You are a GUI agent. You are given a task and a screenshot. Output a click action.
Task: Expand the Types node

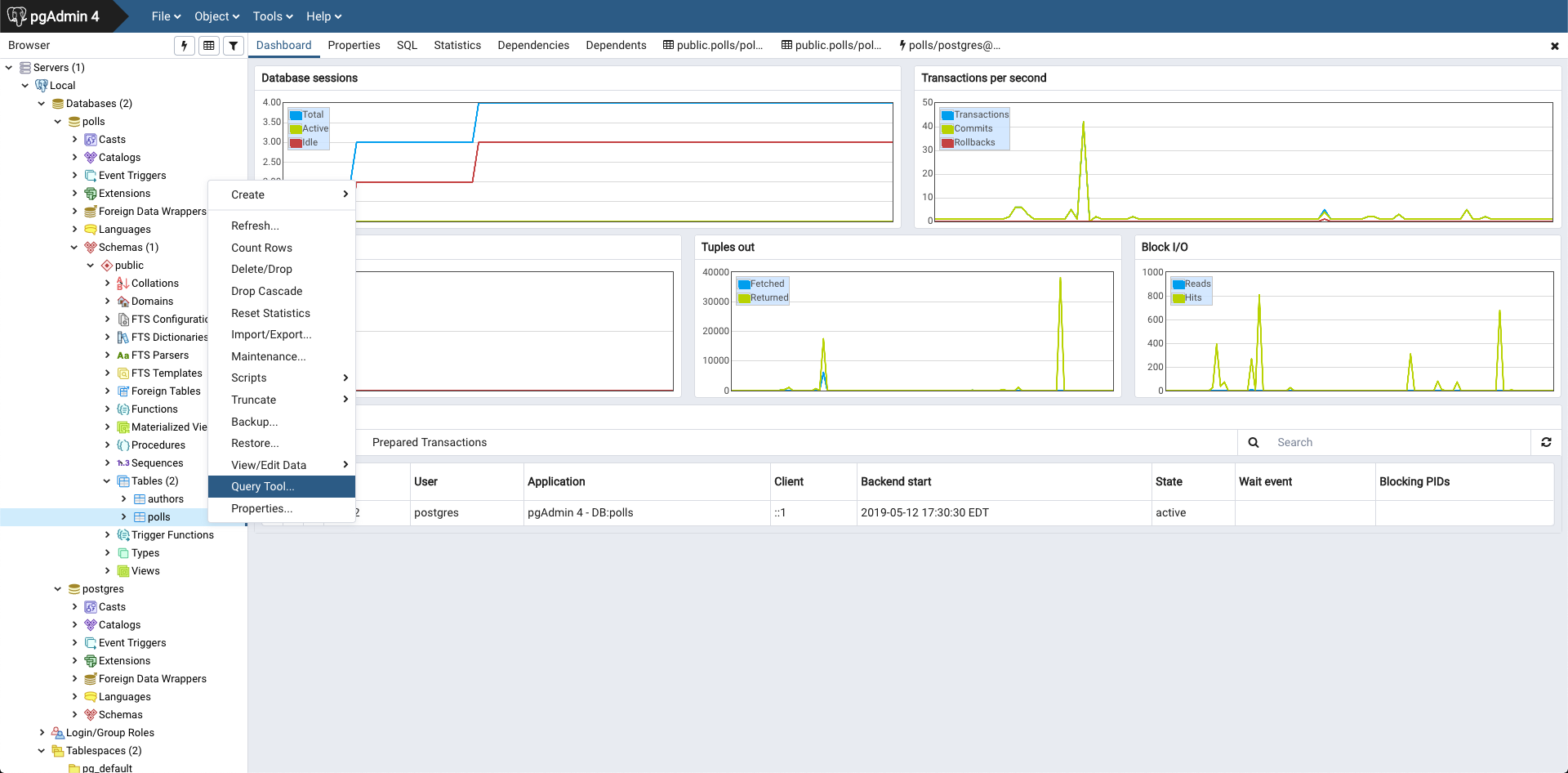(107, 553)
